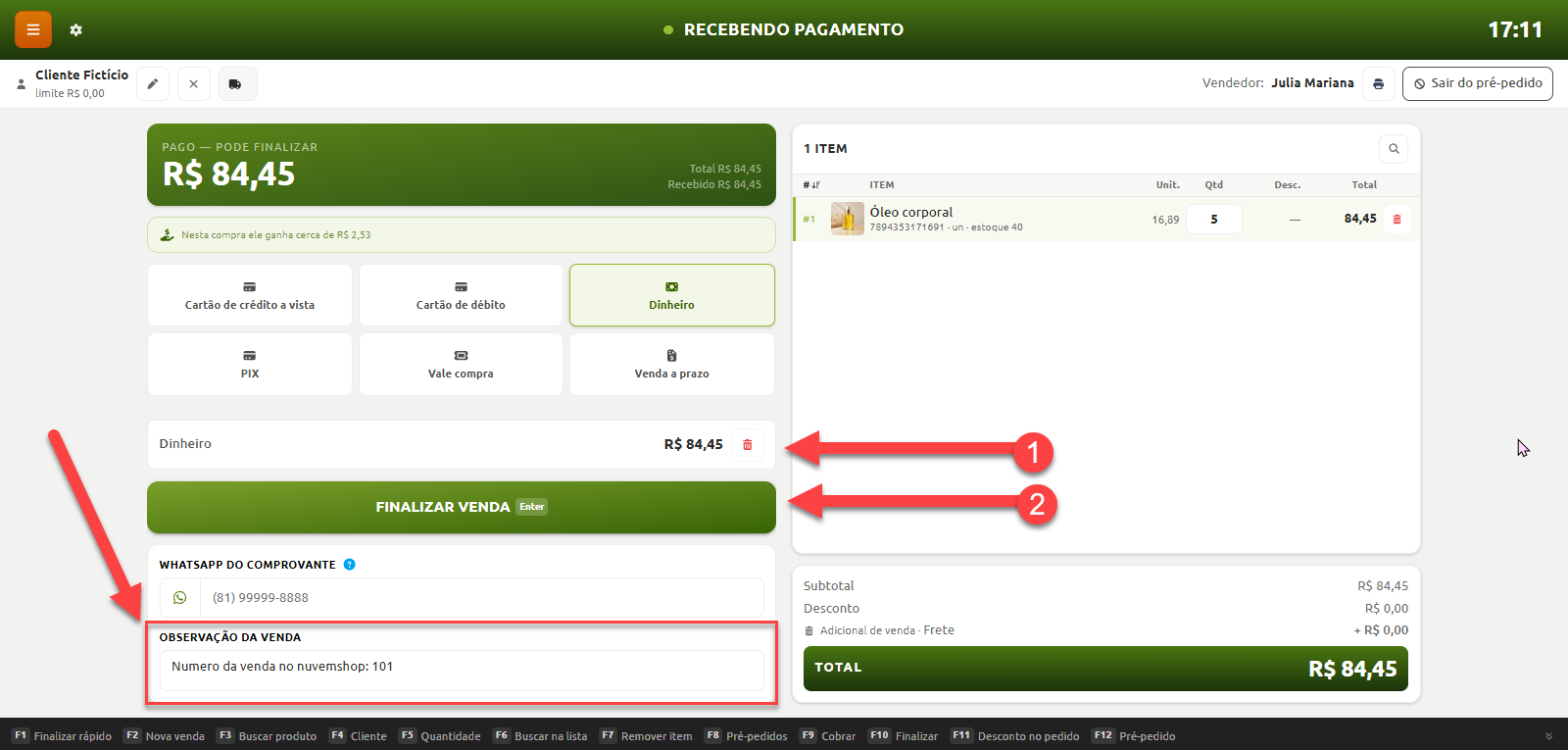Screen dimensions: 1568x750
Task: Click the trash icon beside Adicional de venda
Action: 809,631
